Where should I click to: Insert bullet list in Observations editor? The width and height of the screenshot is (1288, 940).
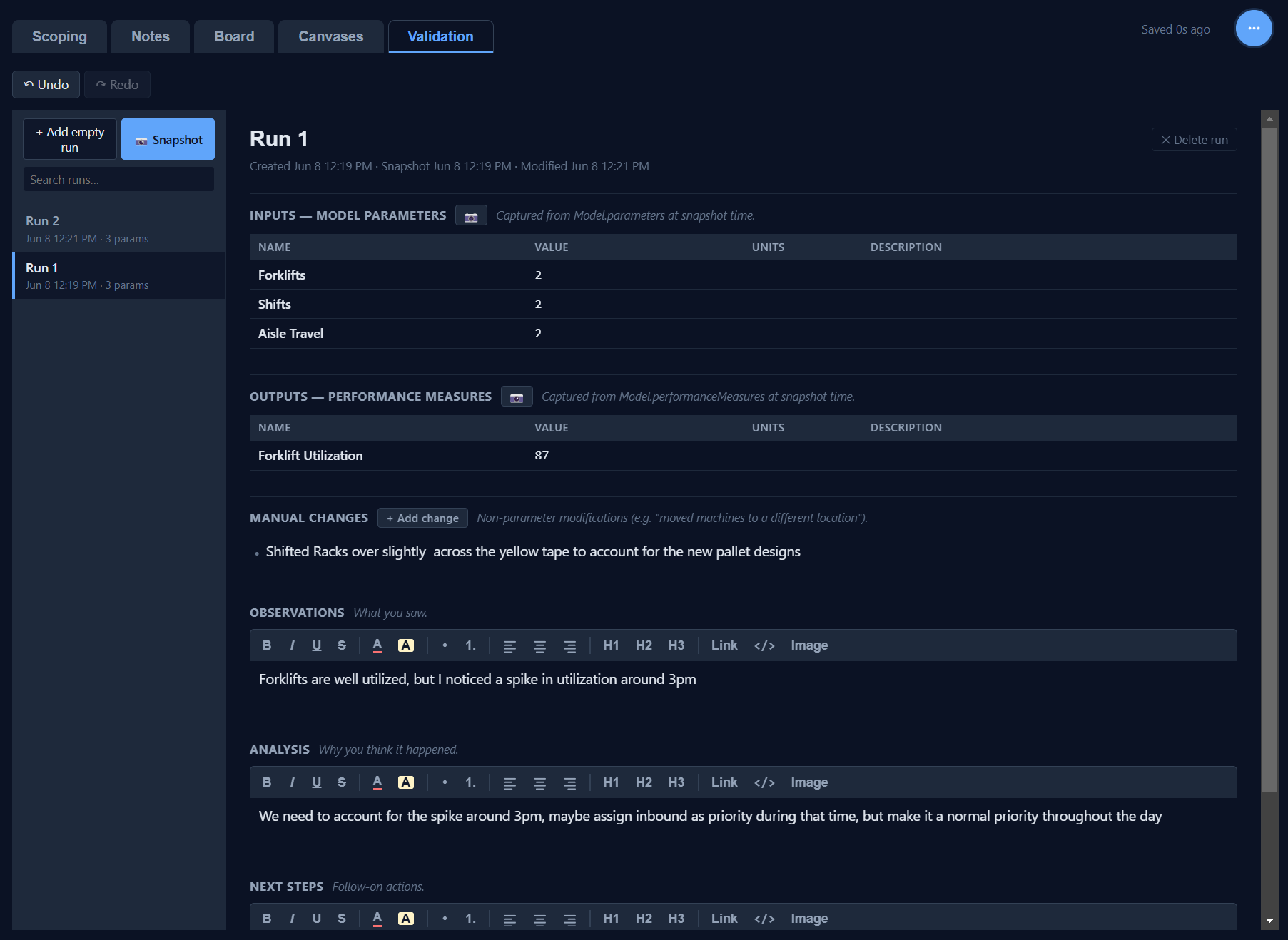445,645
